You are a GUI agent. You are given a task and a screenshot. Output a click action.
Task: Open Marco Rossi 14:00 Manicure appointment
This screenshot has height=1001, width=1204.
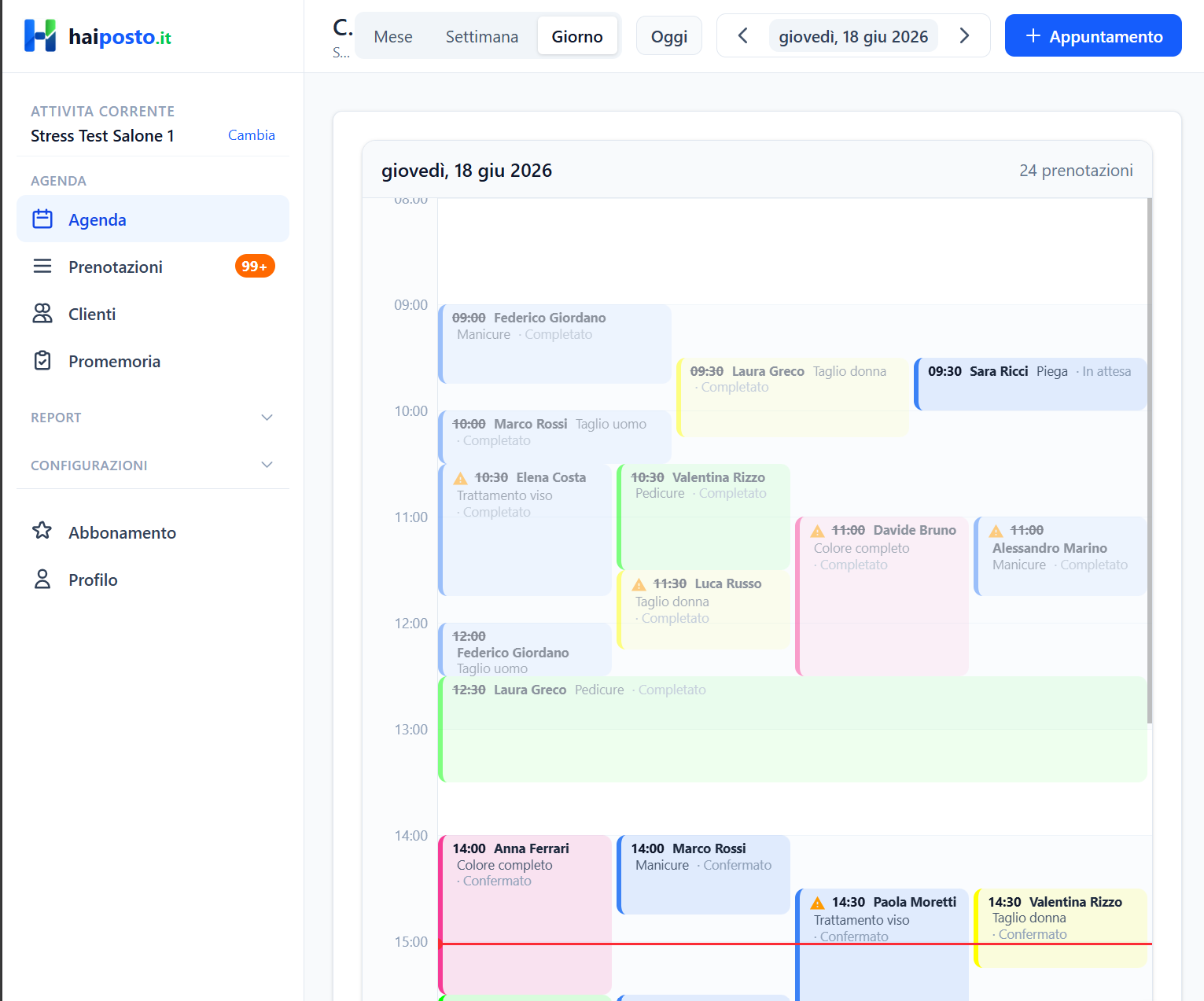point(704,874)
